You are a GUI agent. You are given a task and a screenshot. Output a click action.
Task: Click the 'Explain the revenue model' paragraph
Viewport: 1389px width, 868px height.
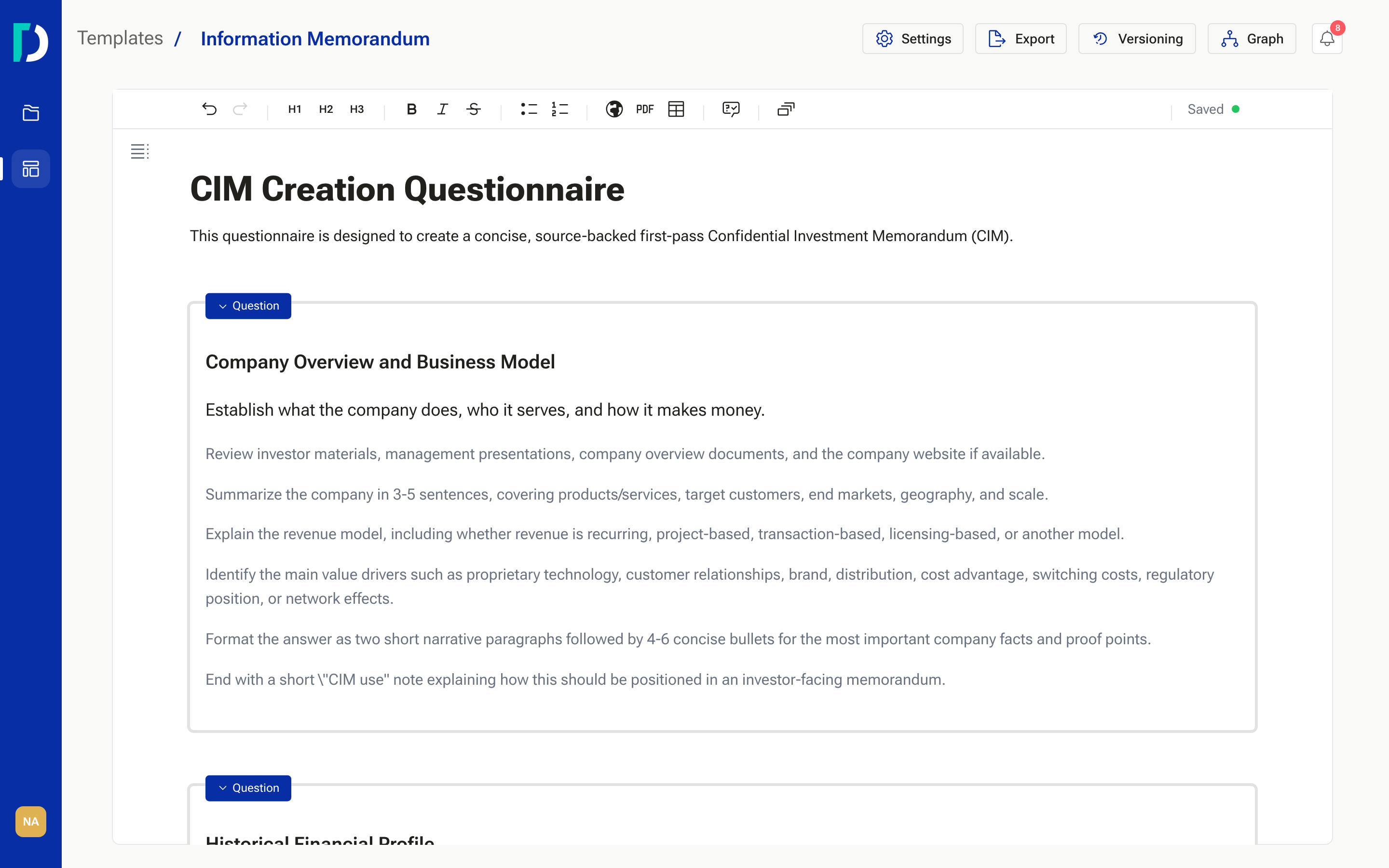coord(665,534)
